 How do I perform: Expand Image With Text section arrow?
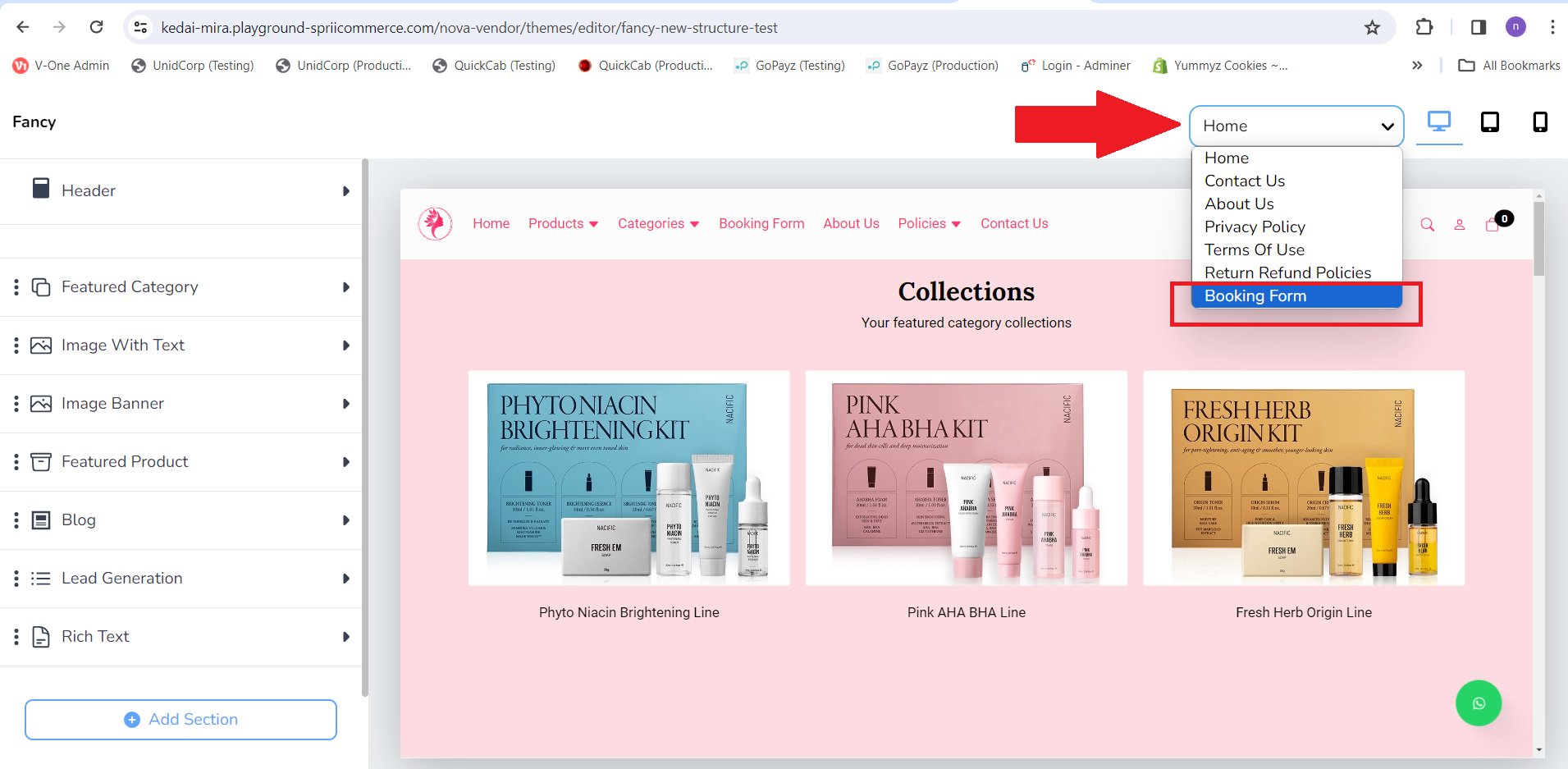tap(346, 346)
